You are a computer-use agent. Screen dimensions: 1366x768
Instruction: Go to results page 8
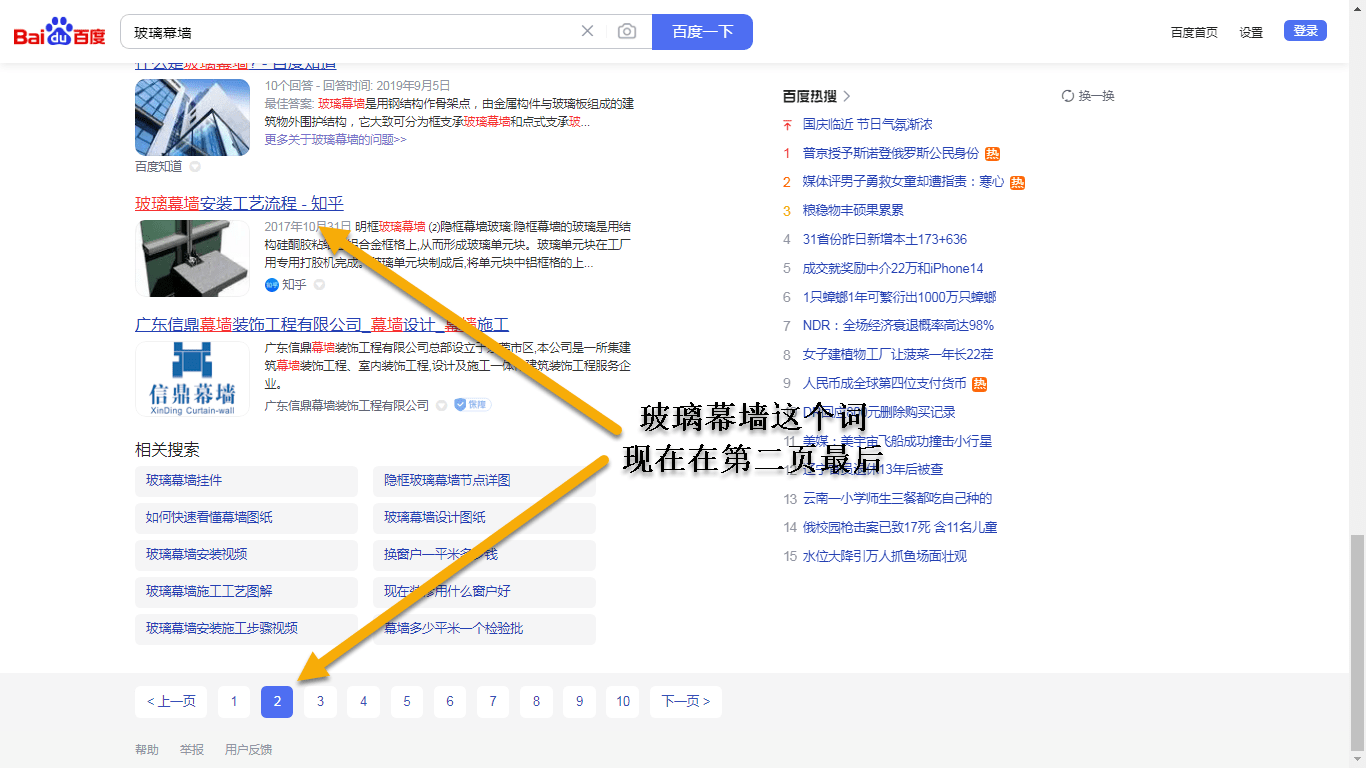point(536,702)
